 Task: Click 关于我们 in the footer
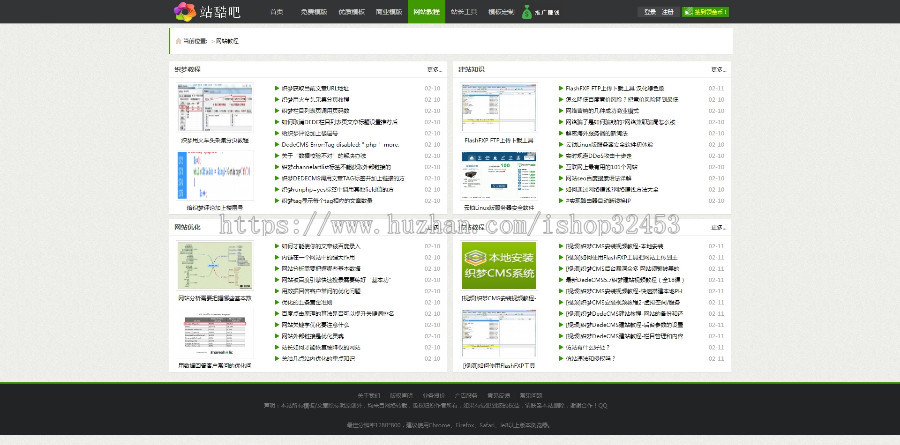368,396
